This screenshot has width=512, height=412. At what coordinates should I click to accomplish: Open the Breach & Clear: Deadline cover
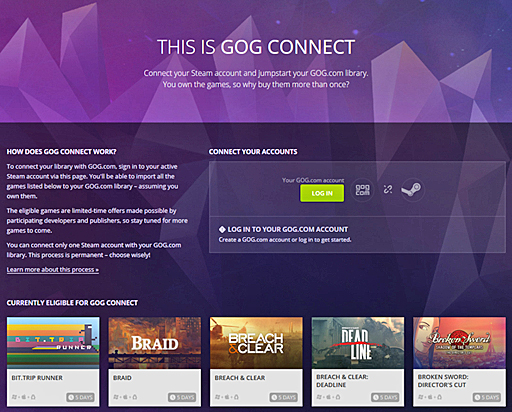coord(358,343)
